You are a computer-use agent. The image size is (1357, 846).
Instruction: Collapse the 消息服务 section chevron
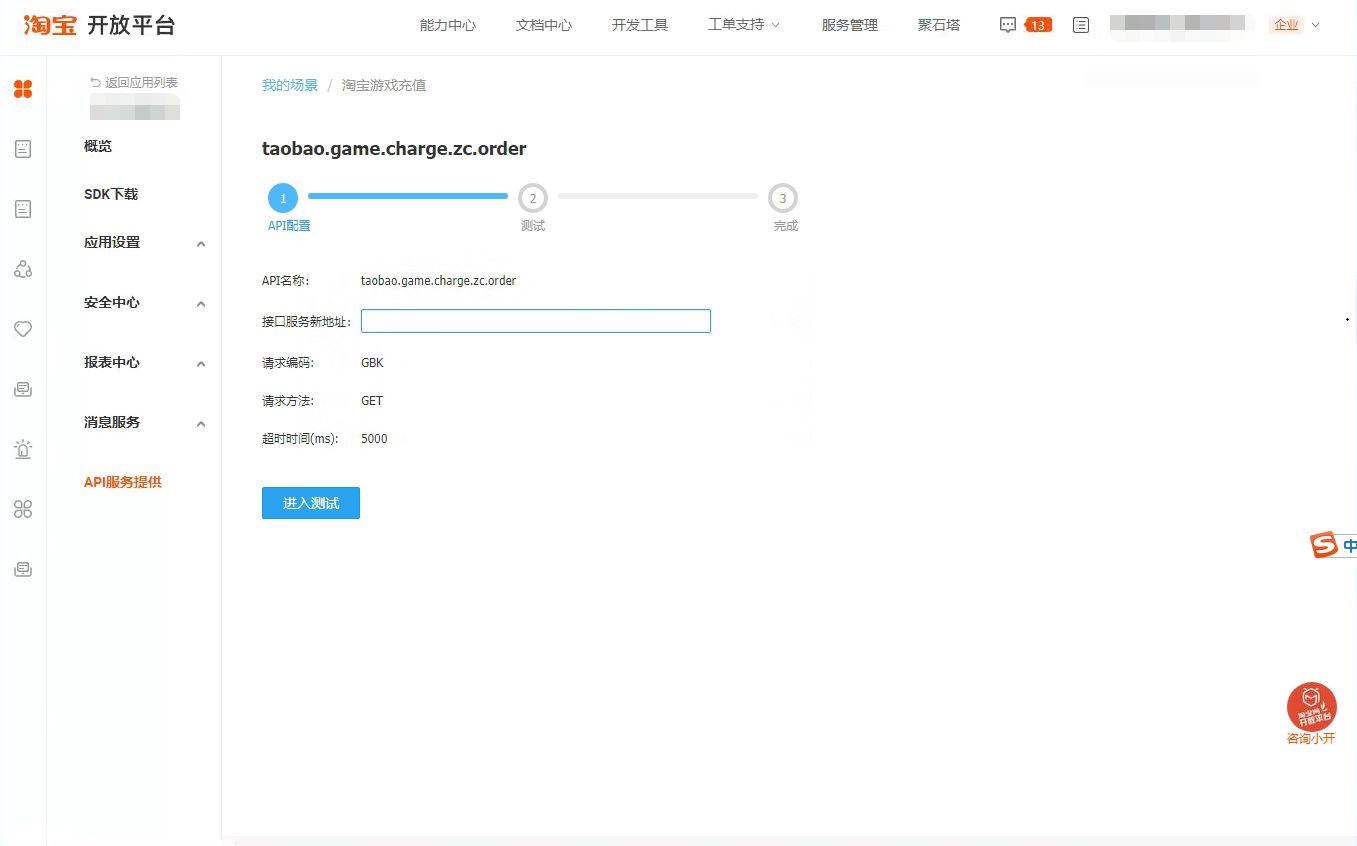201,423
